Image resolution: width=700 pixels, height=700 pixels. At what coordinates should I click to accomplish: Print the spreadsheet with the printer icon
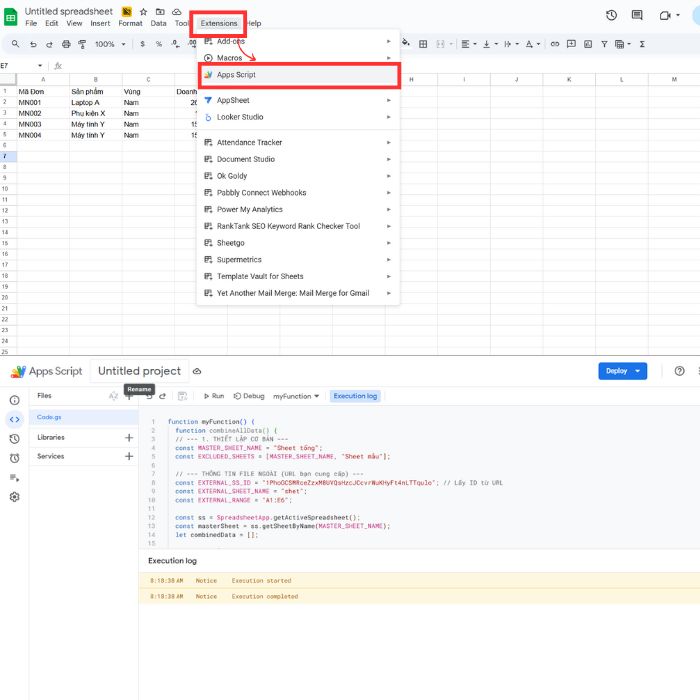66,44
